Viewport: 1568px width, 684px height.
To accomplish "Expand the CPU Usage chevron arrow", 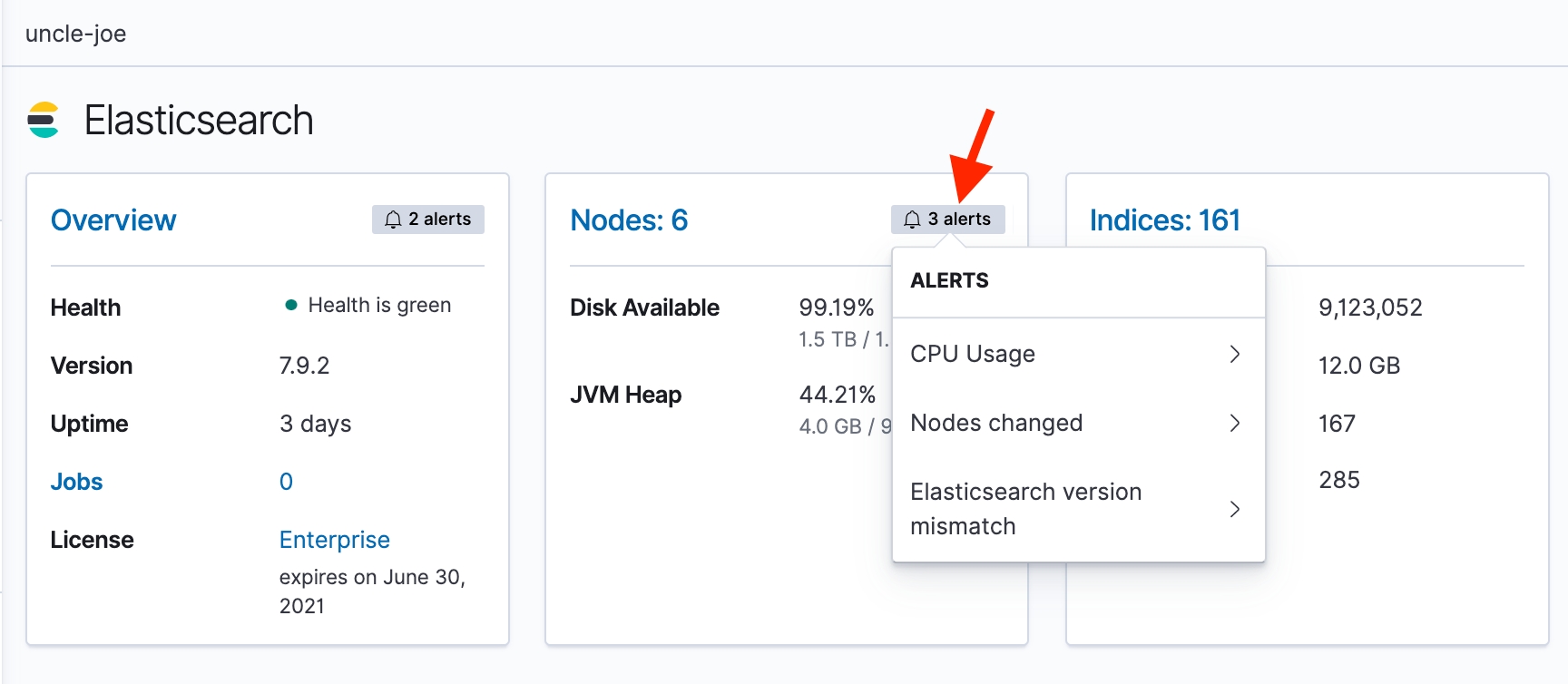I will coord(1234,354).
